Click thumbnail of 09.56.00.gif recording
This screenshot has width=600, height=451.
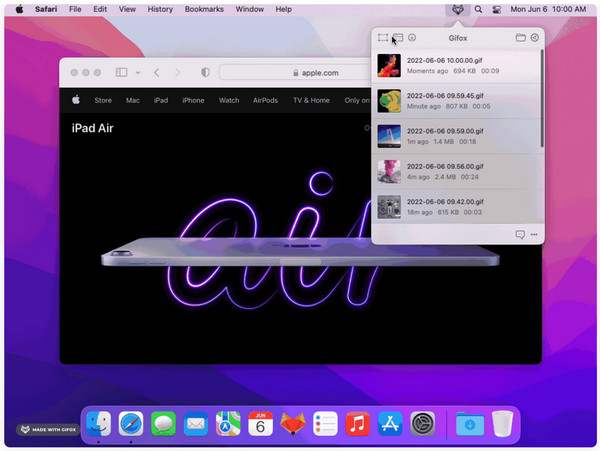pos(389,171)
